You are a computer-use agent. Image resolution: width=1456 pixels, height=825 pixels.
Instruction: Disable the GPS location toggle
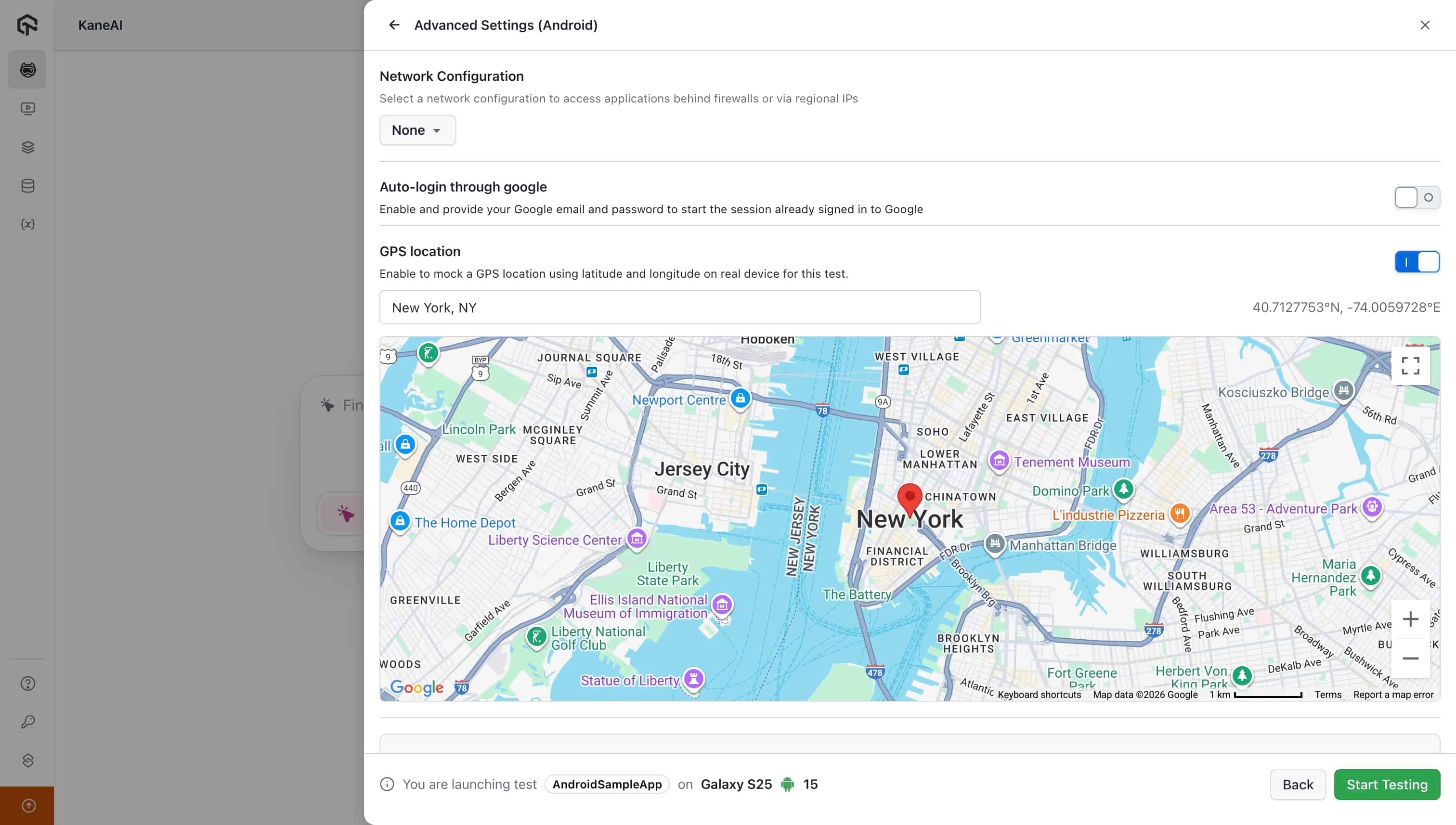pos(1417,262)
